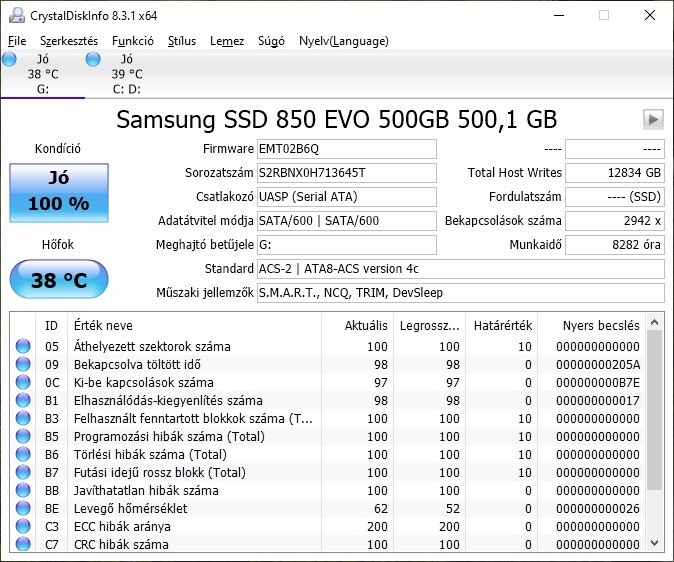
Task: Click the ID column header
Action: pos(51,326)
